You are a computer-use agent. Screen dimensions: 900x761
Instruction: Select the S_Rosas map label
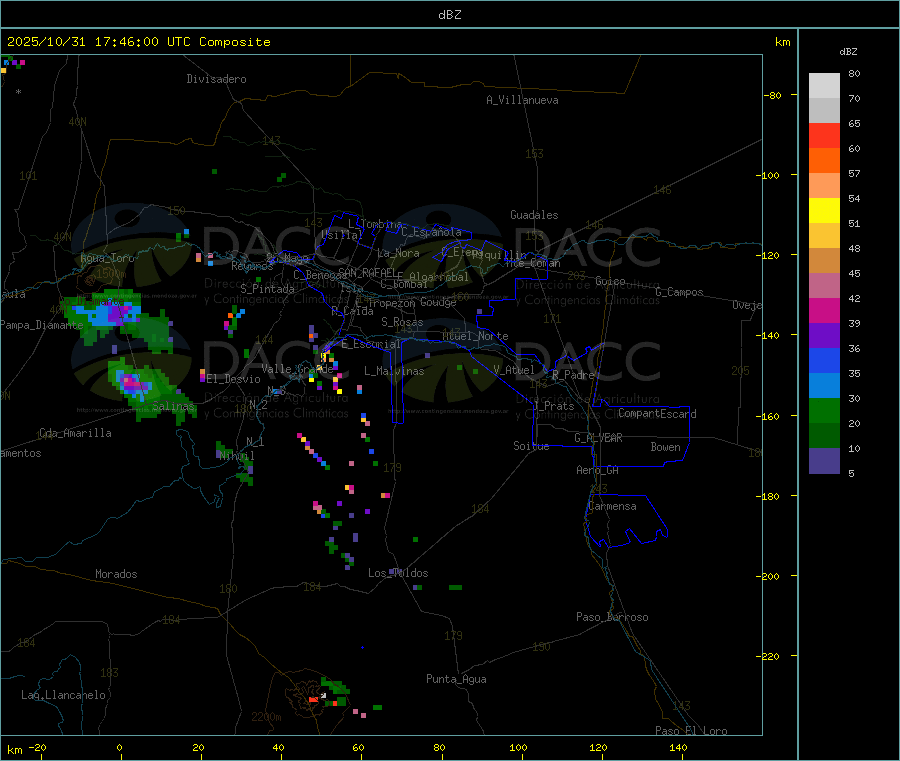pyautogui.click(x=402, y=322)
